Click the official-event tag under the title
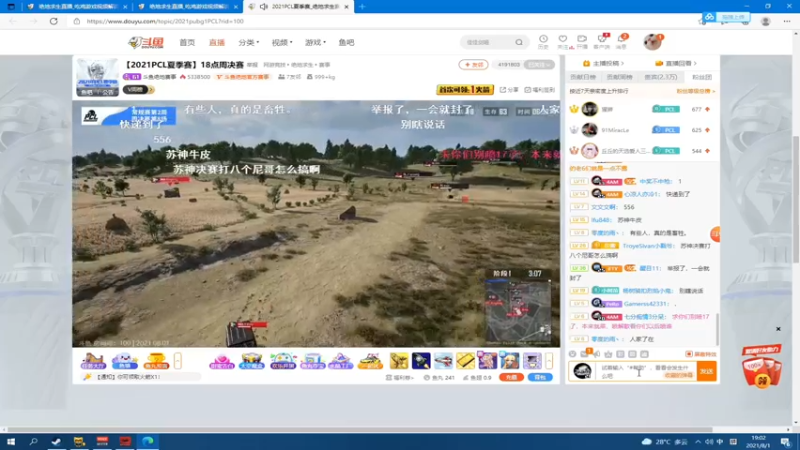 (x=243, y=77)
